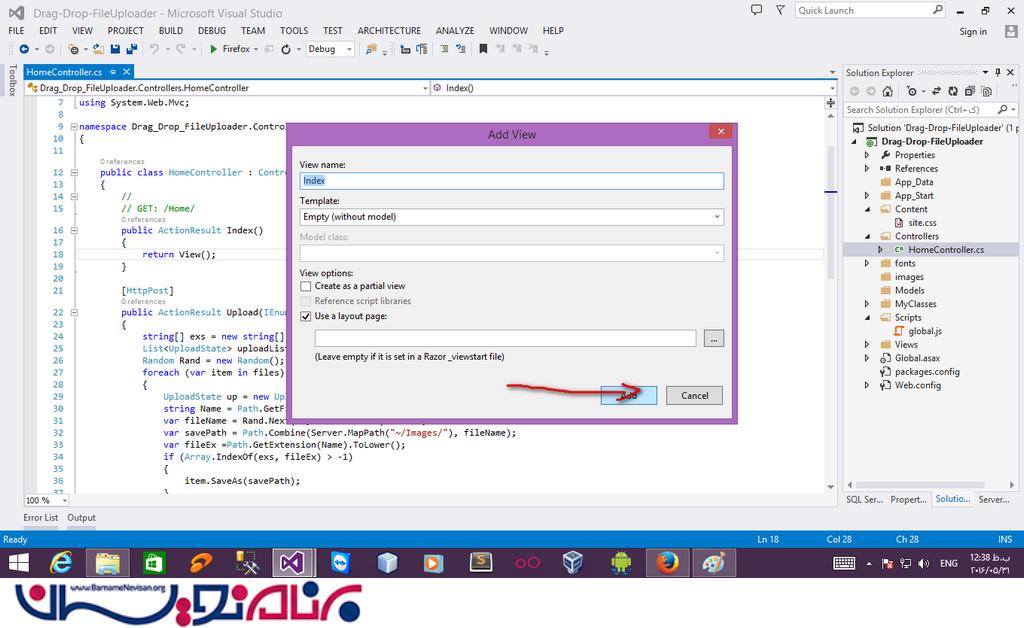Uncheck Use a layout page
Viewport: 1024px width, 628px height.
306,316
